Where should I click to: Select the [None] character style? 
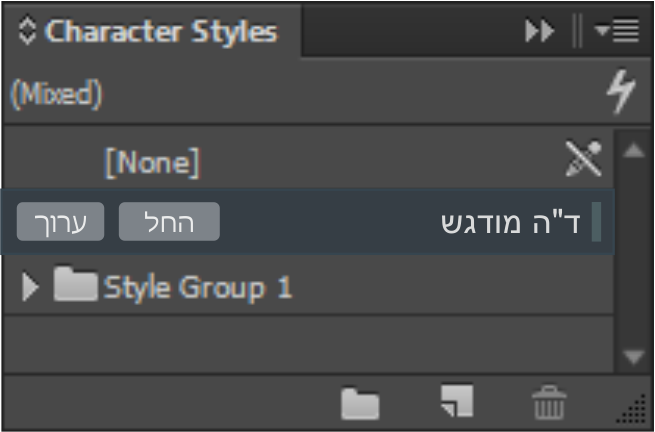coord(152,161)
